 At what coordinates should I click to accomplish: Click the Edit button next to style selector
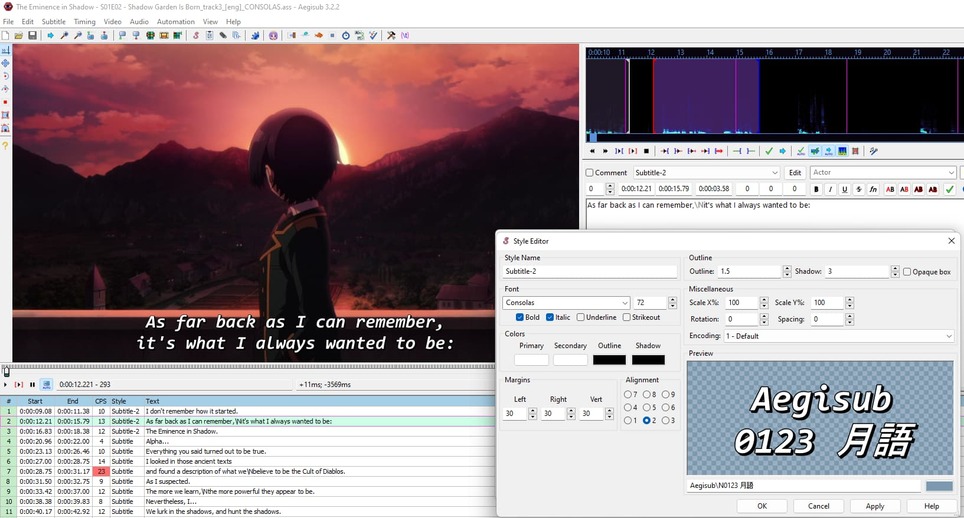(x=795, y=173)
